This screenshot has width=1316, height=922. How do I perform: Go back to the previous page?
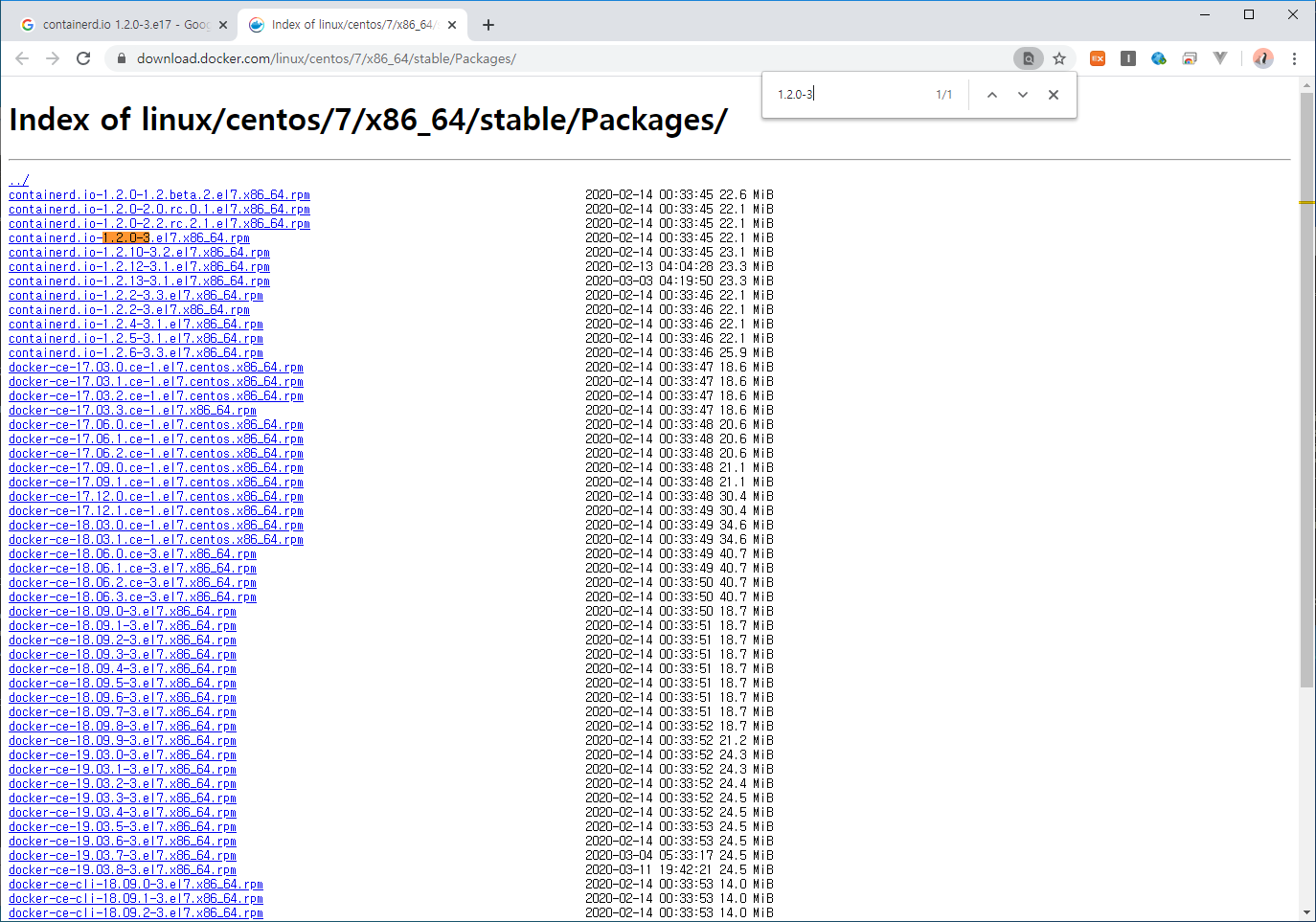tap(22, 58)
